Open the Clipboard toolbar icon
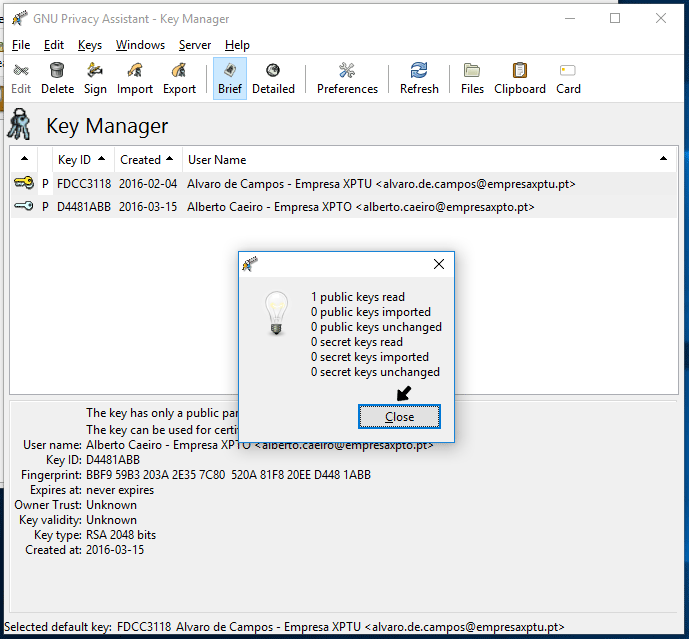689x639 pixels. coord(519,79)
